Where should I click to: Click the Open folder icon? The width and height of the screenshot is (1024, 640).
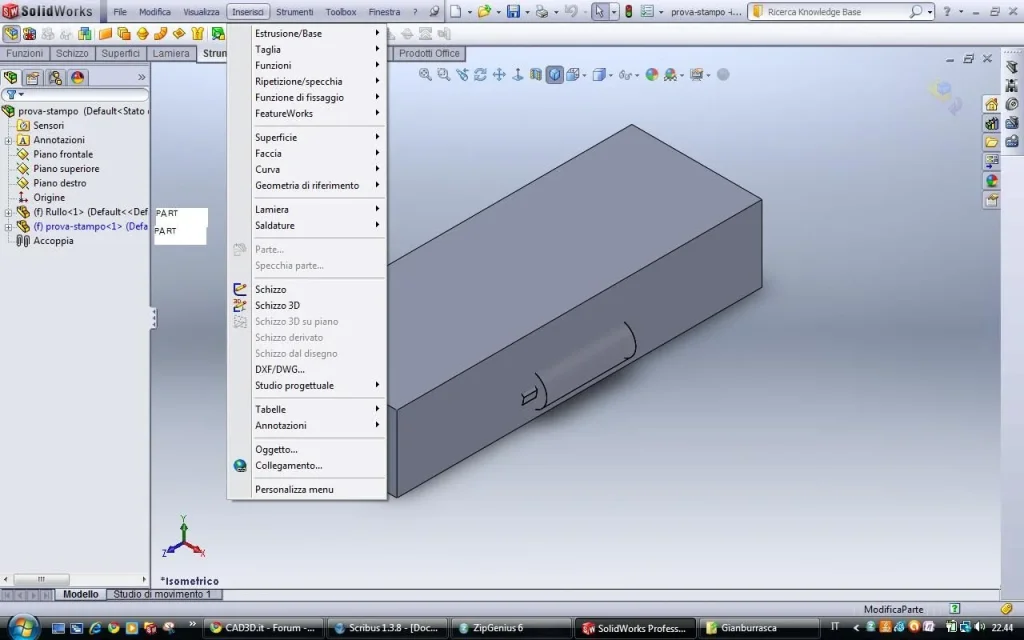click(x=484, y=11)
